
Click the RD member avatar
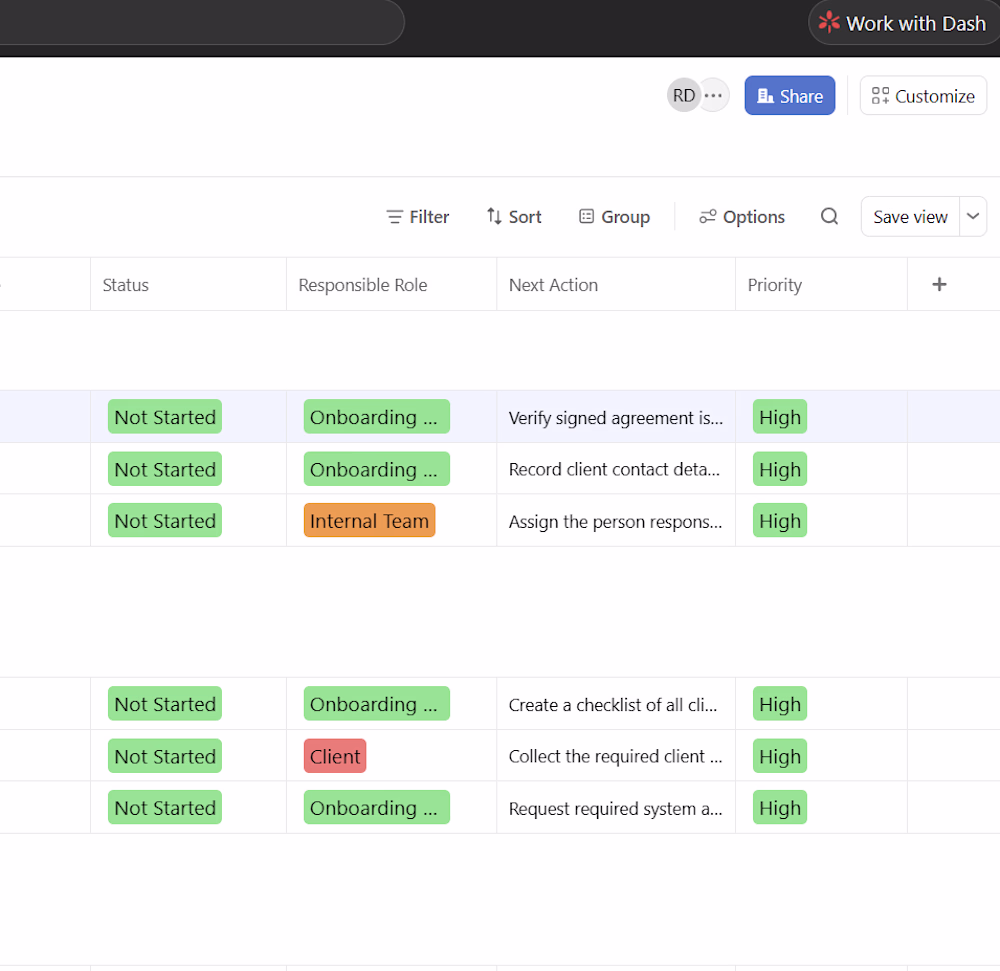(x=684, y=96)
